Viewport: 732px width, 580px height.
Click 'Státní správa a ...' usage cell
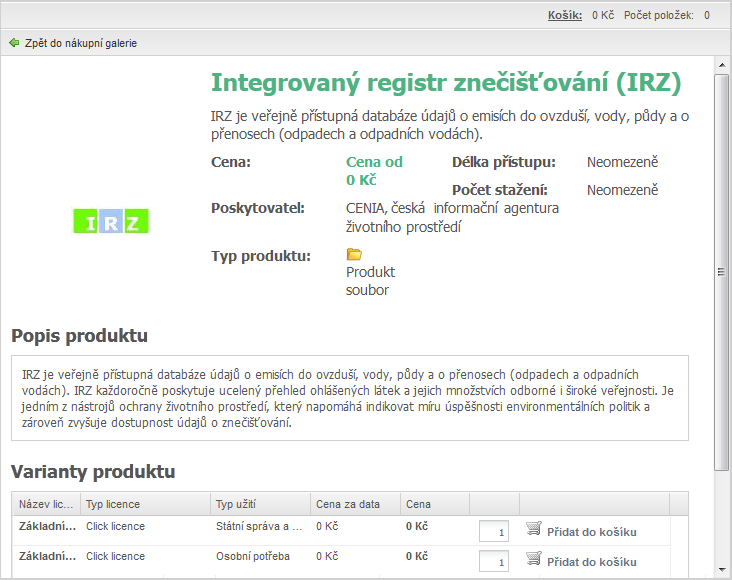(x=259, y=526)
